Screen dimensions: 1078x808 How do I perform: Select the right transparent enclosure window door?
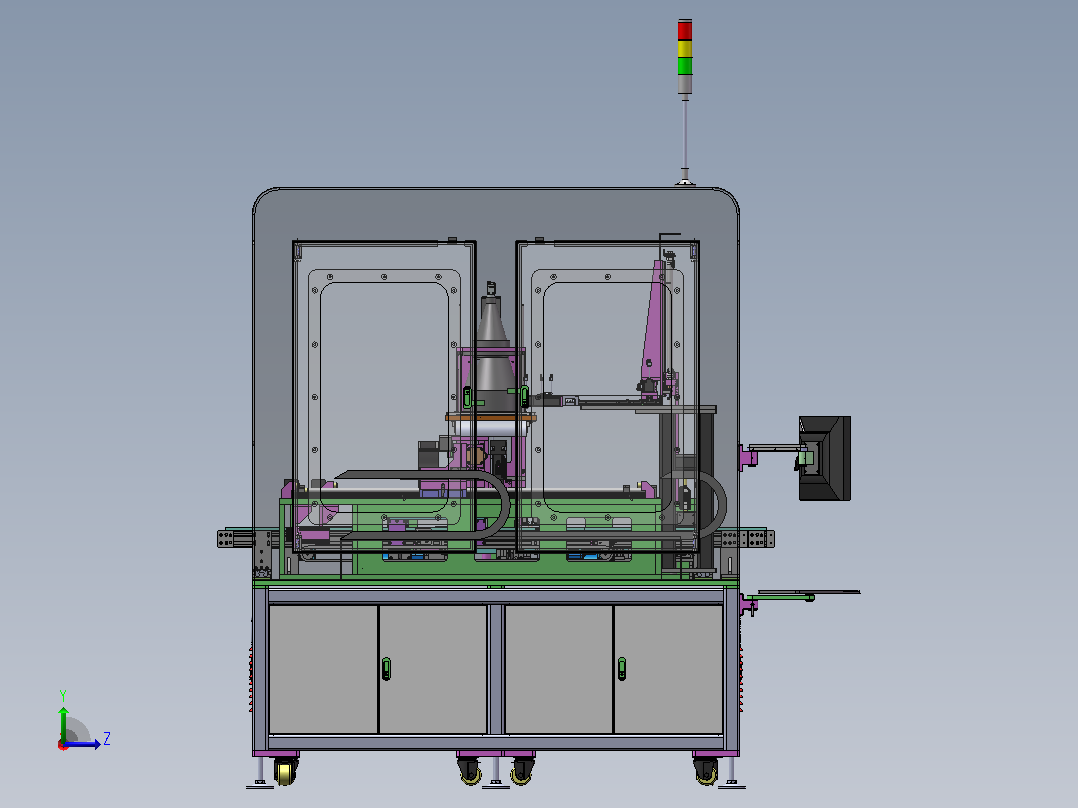608,396
